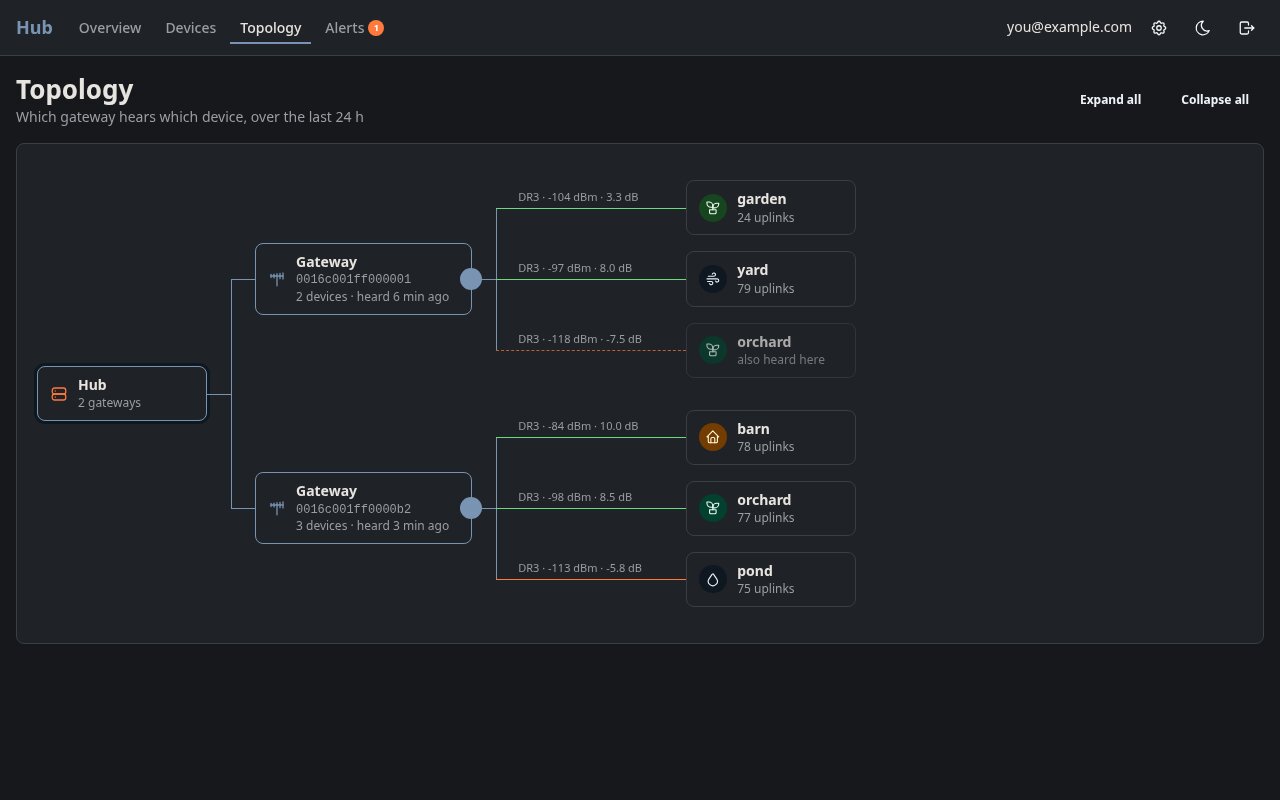Click link label "DR3 · -113 dBm · -5.8 dB"
Image resolution: width=1280 pixels, height=800 pixels.
click(580, 568)
